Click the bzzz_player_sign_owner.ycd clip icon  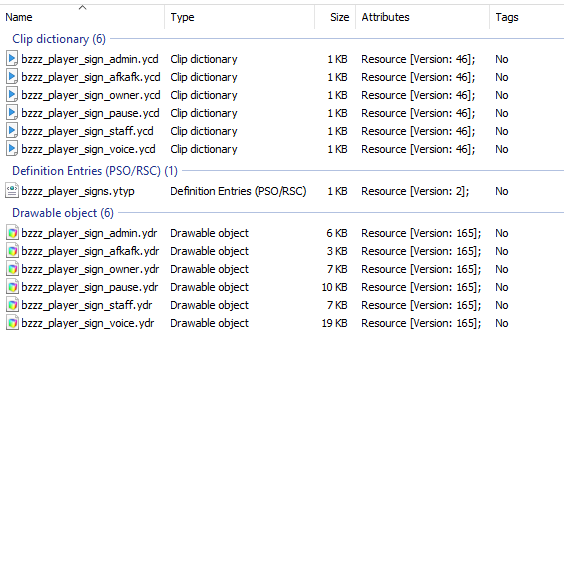point(12,95)
